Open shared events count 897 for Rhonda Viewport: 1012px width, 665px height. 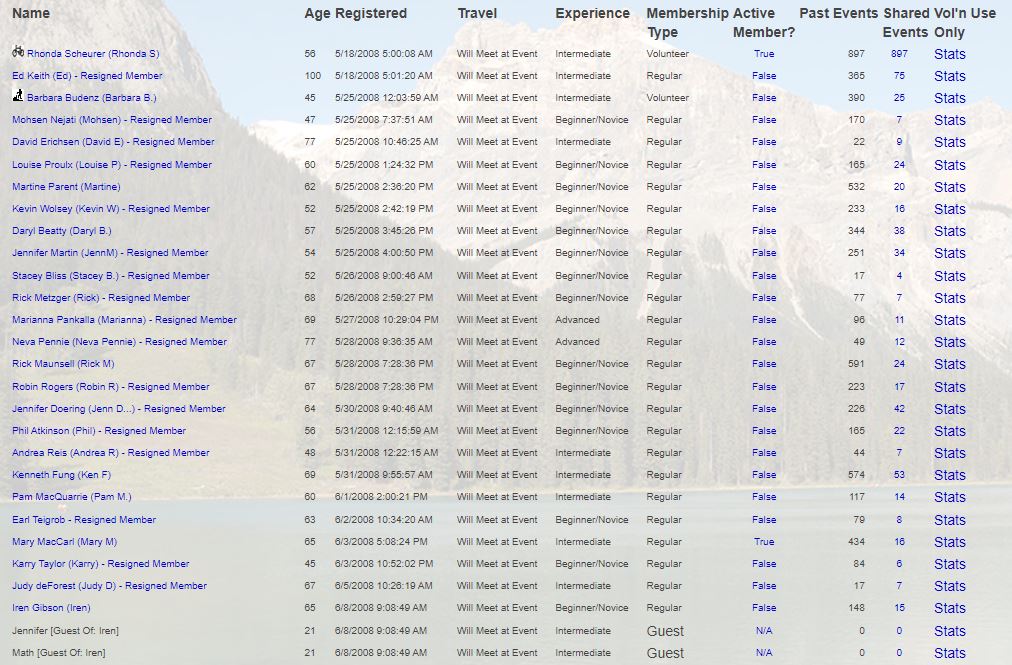(x=899, y=54)
